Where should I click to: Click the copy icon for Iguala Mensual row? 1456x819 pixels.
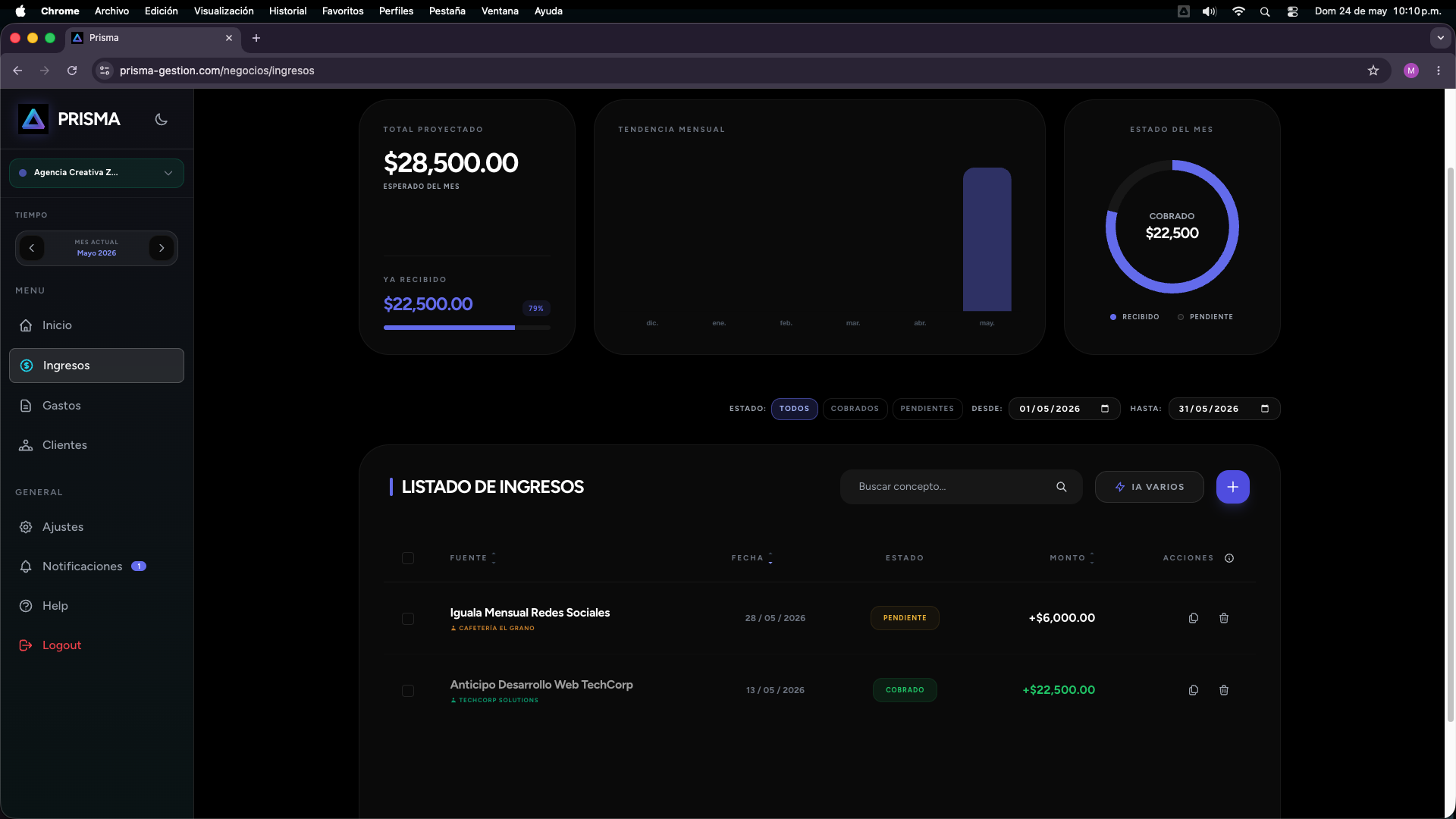pyautogui.click(x=1194, y=618)
